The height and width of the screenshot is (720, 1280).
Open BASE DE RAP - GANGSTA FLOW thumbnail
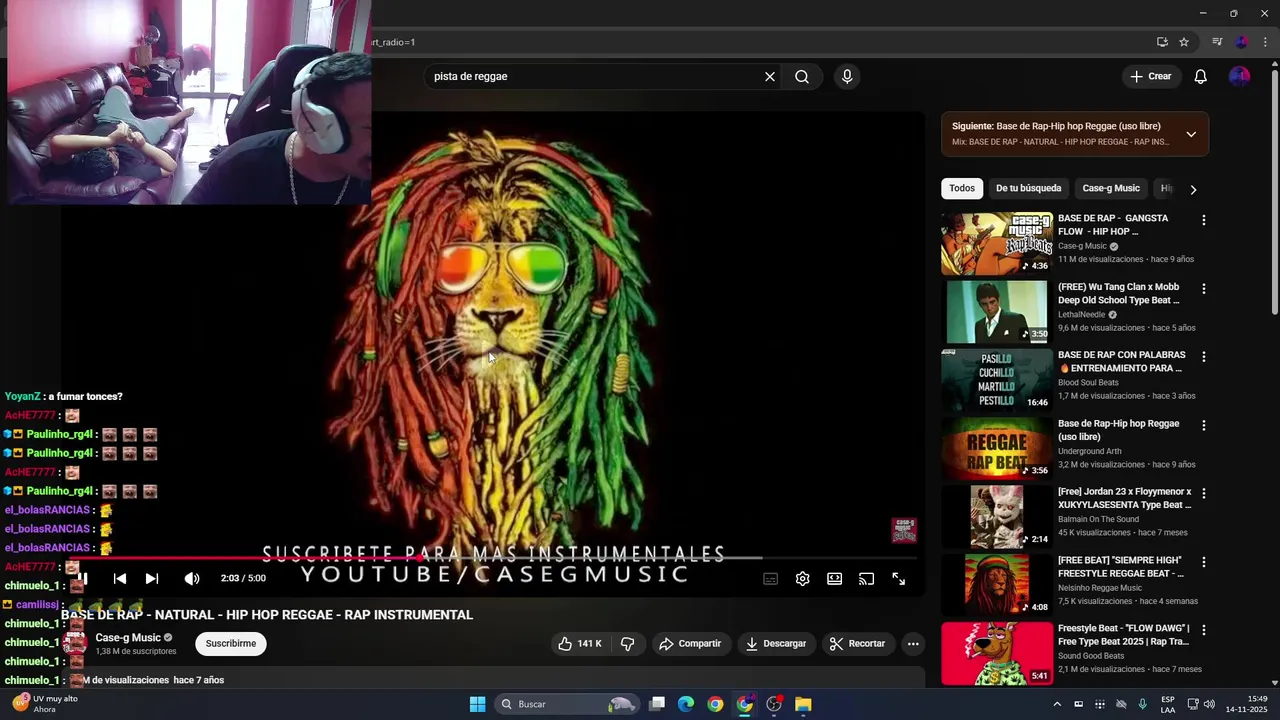point(997,243)
